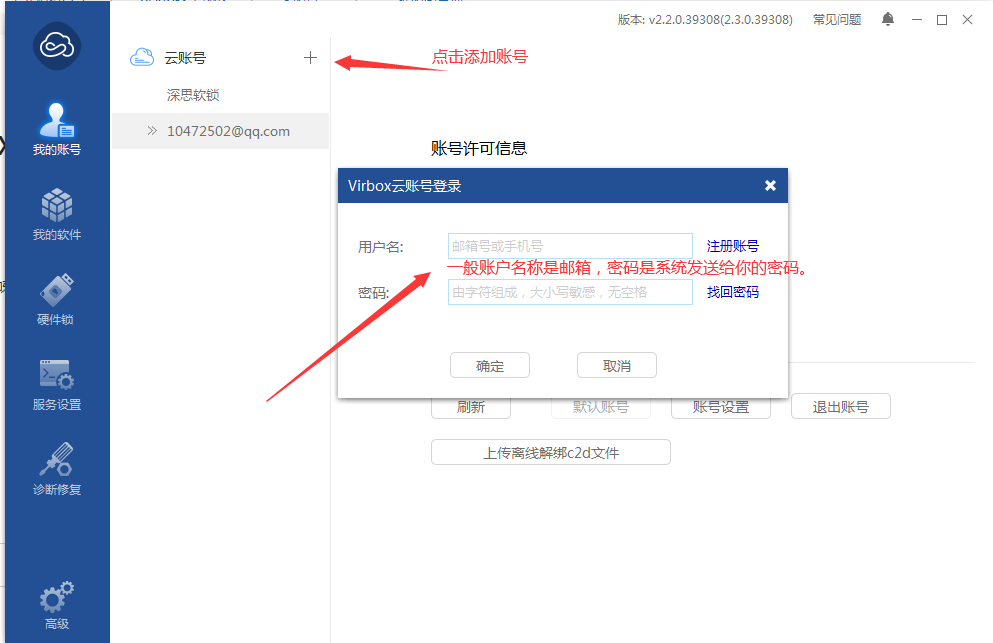Click the 用户名 input field
The height and width of the screenshot is (643, 993).
[570, 246]
